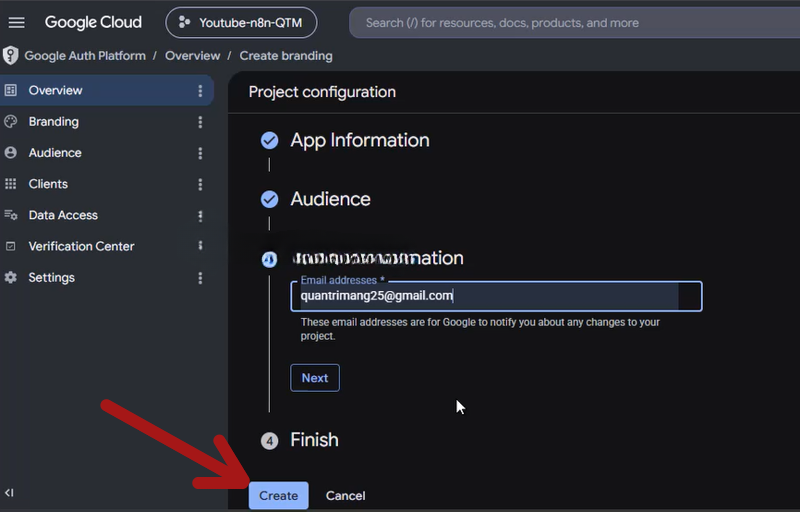Image resolution: width=800 pixels, height=512 pixels.
Task: Click the Create branding breadcrumb
Action: [x=286, y=56]
